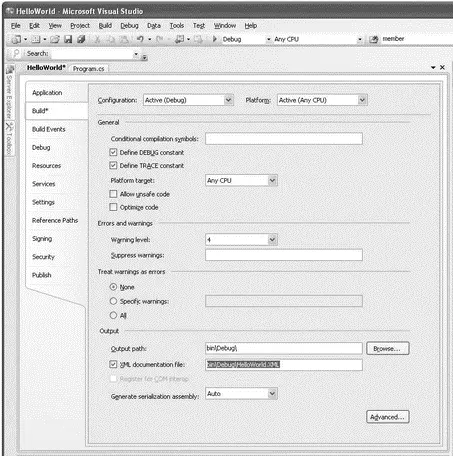Click the Advanced... button

click(388, 417)
